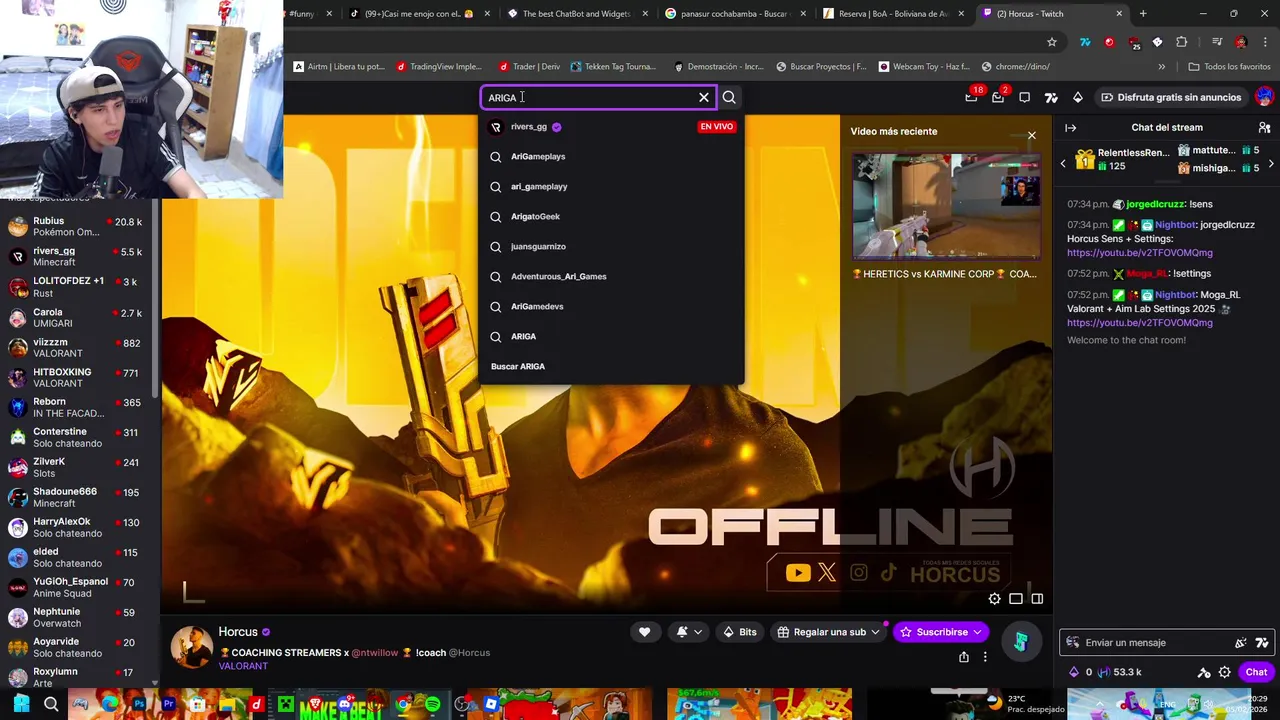Click the Bits button below the player

pyautogui.click(x=740, y=632)
